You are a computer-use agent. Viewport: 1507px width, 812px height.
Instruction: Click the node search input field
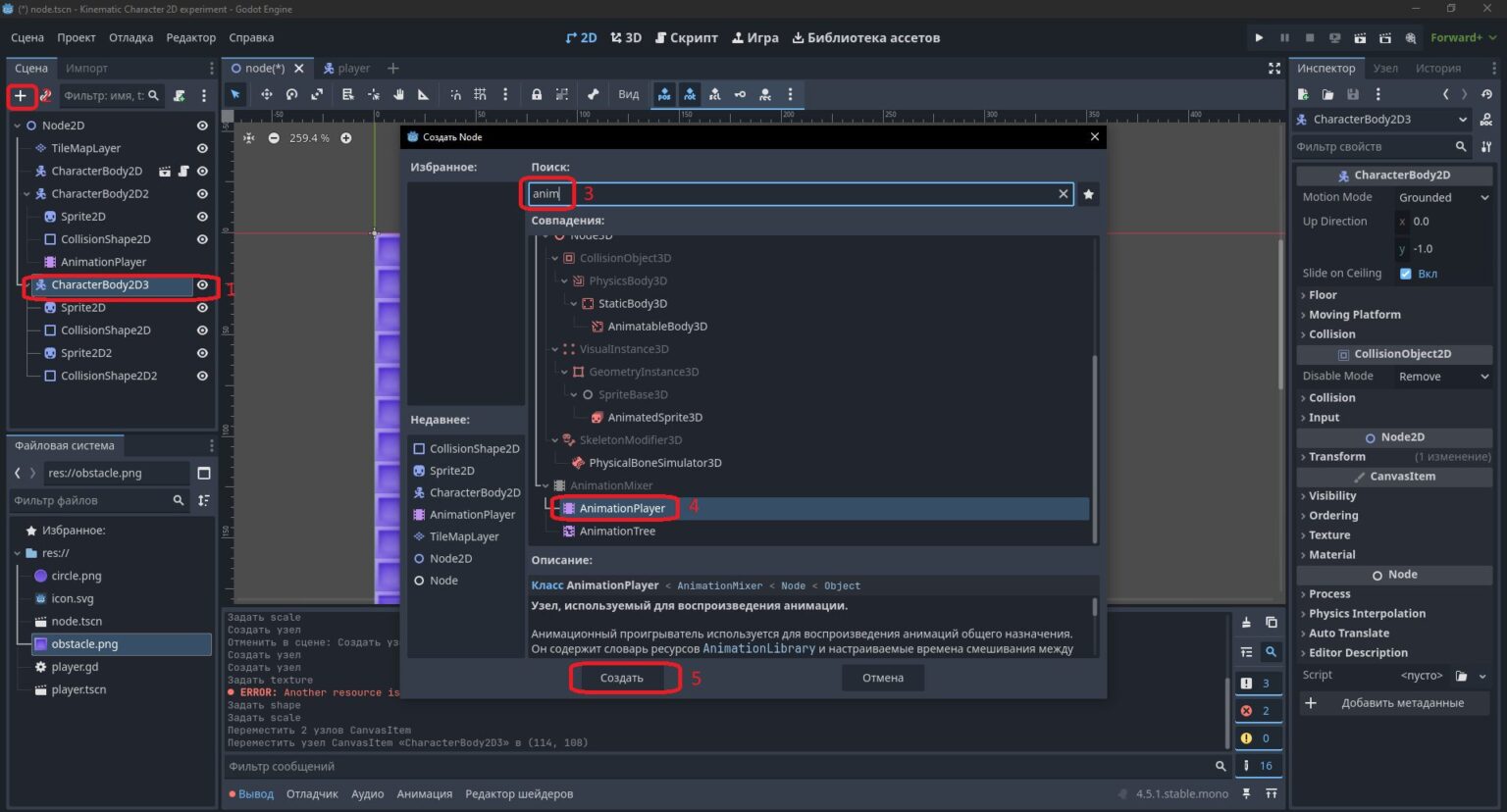click(800, 194)
